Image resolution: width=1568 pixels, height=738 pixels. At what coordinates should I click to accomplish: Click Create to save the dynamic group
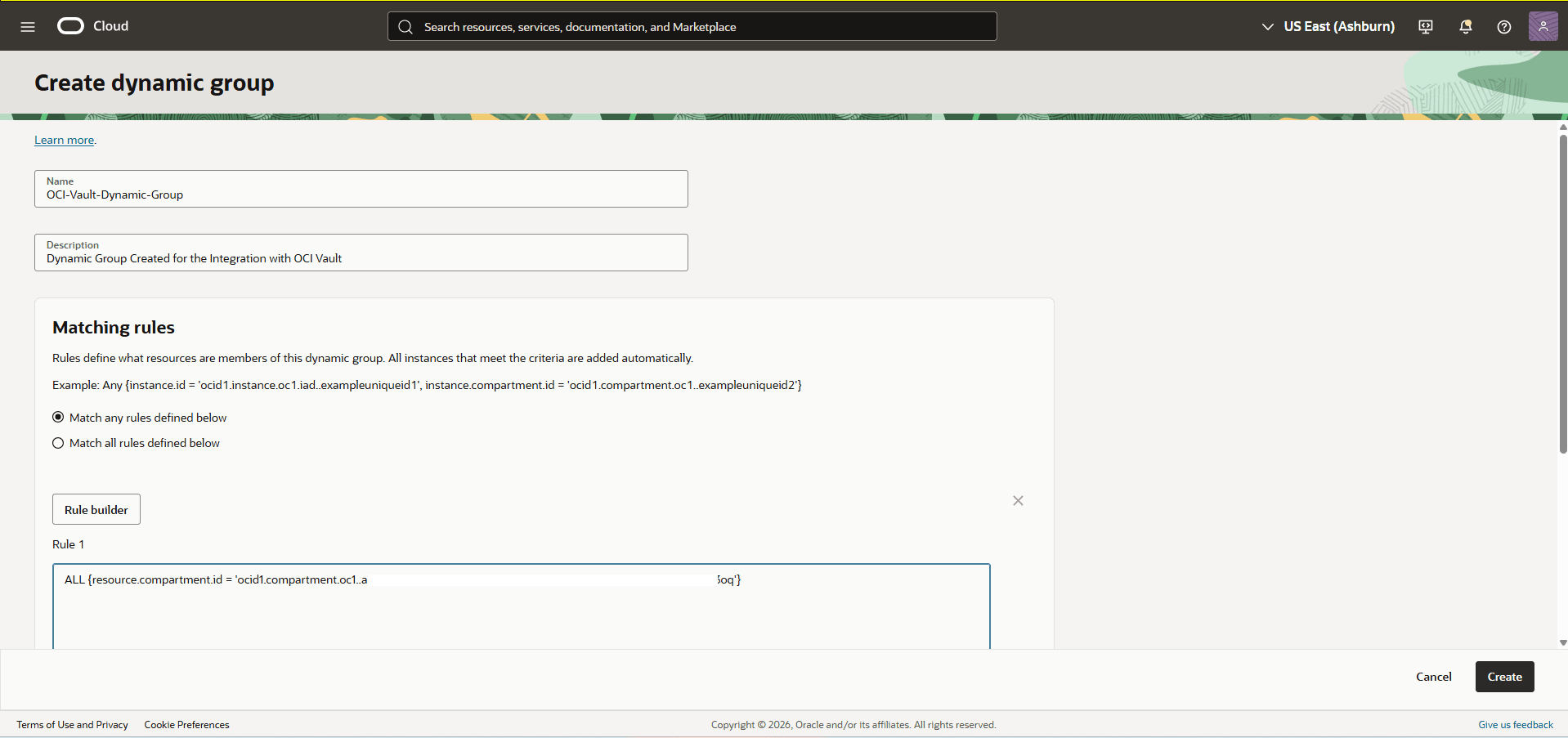pos(1504,677)
